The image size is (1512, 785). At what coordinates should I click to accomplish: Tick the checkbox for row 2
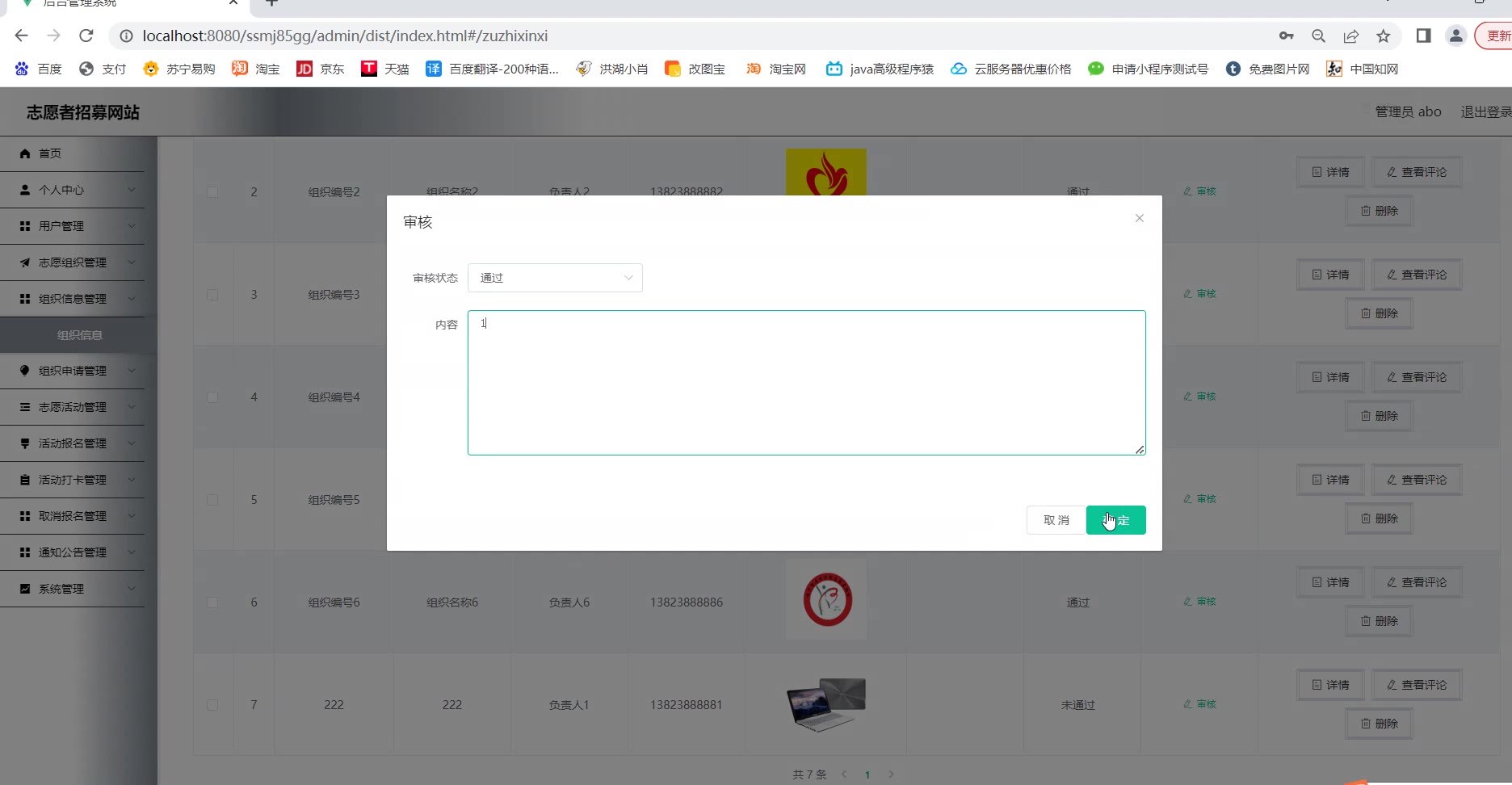pyautogui.click(x=212, y=192)
